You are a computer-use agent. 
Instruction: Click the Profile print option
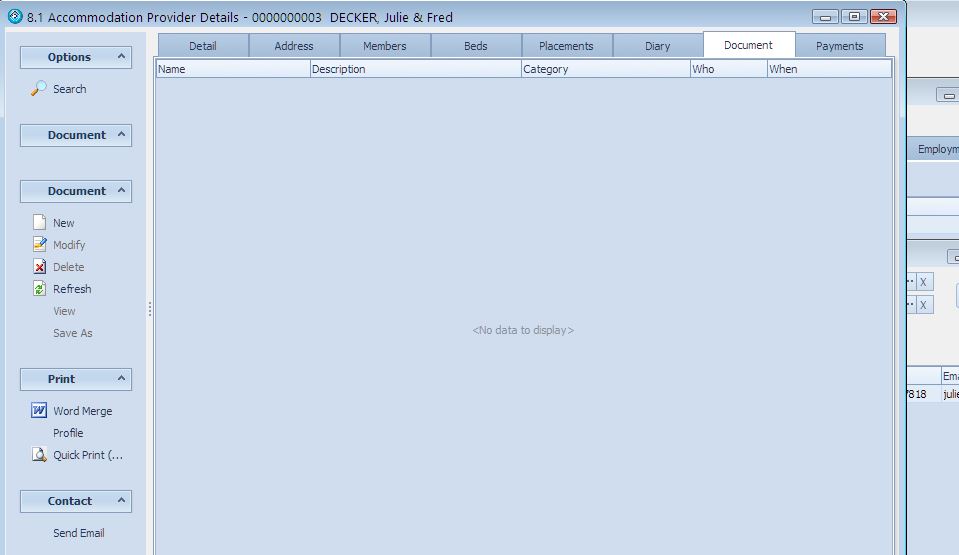(68, 433)
